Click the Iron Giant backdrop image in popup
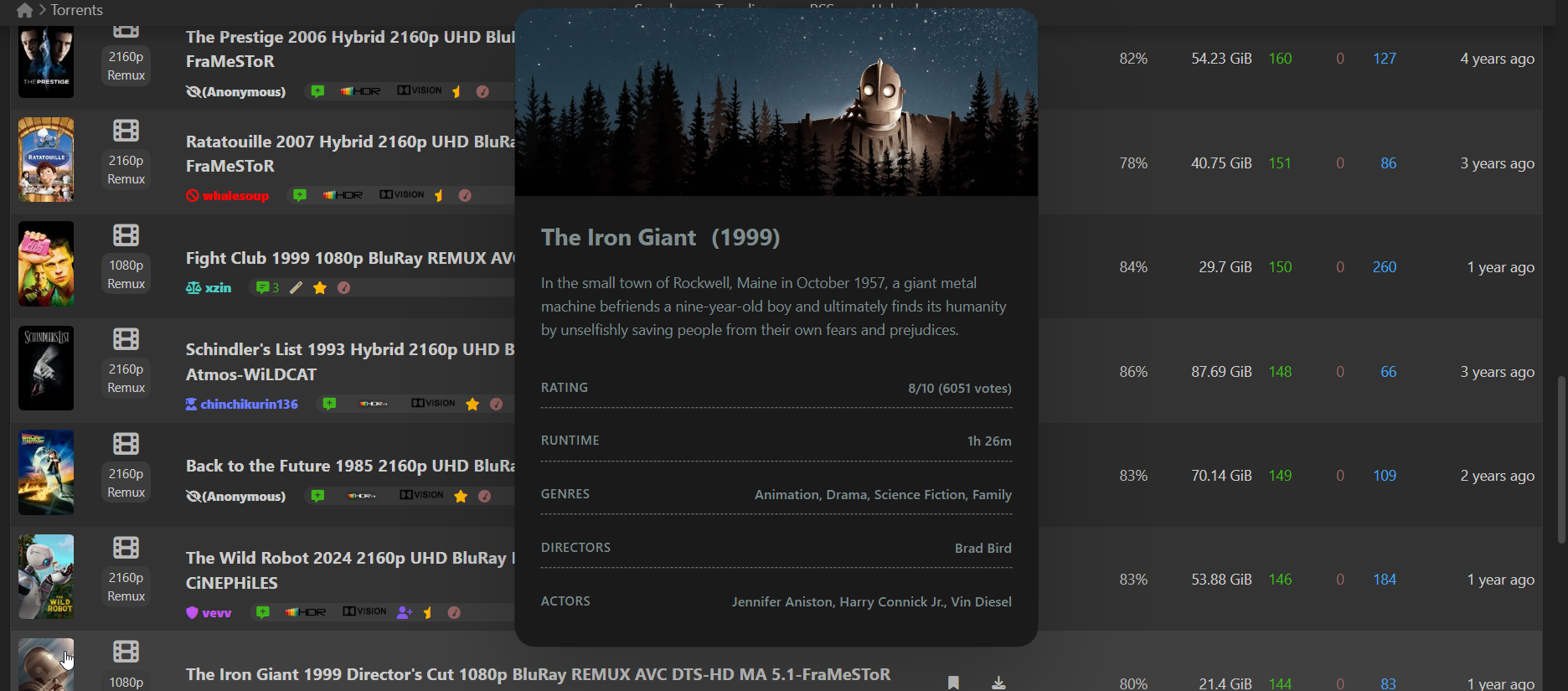This screenshot has height=691, width=1568. coord(776,102)
